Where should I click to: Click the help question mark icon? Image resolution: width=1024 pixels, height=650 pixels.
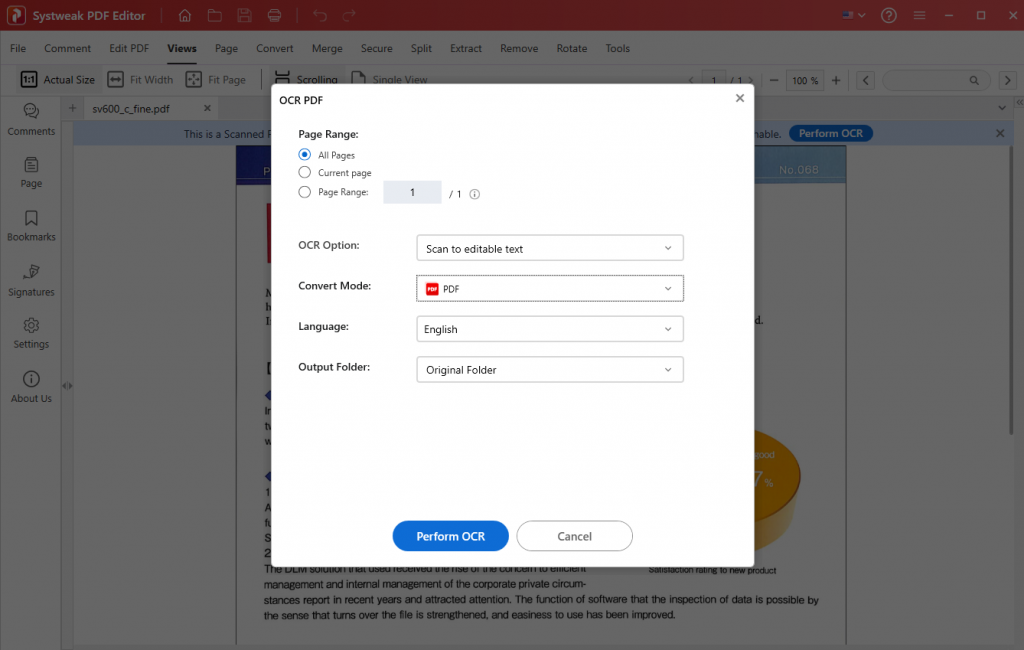(x=889, y=15)
